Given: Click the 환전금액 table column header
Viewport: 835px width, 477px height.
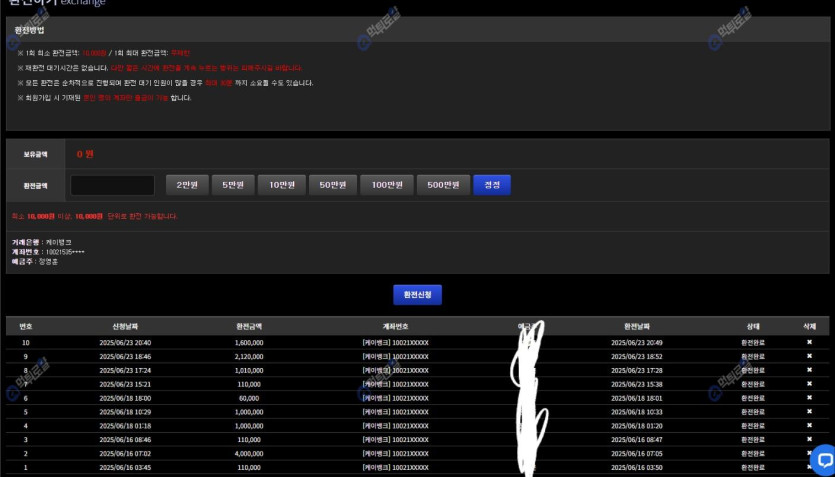Looking at the screenshot, I should 248,326.
